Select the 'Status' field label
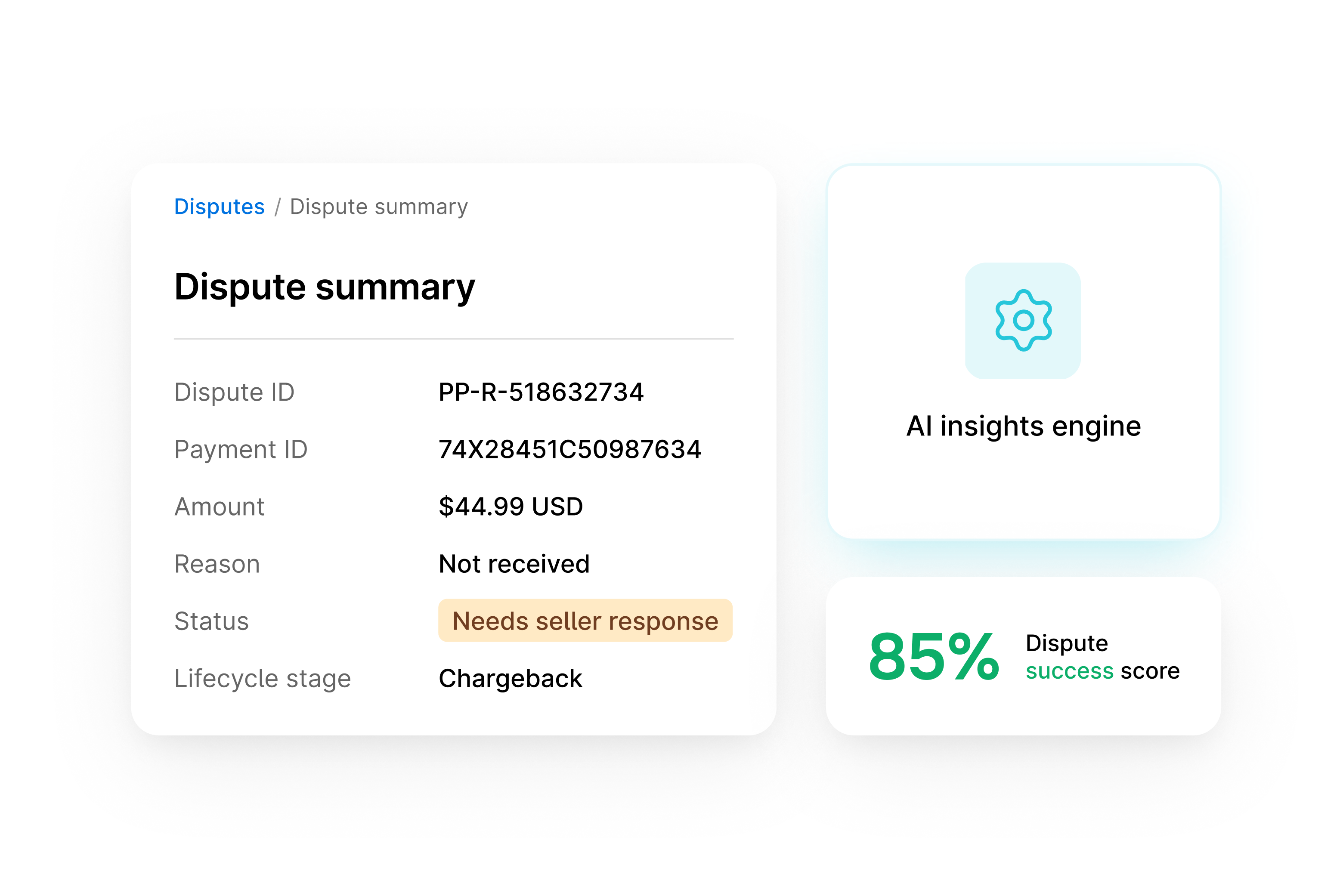This screenshot has height=896, width=1340. pyautogui.click(x=211, y=620)
